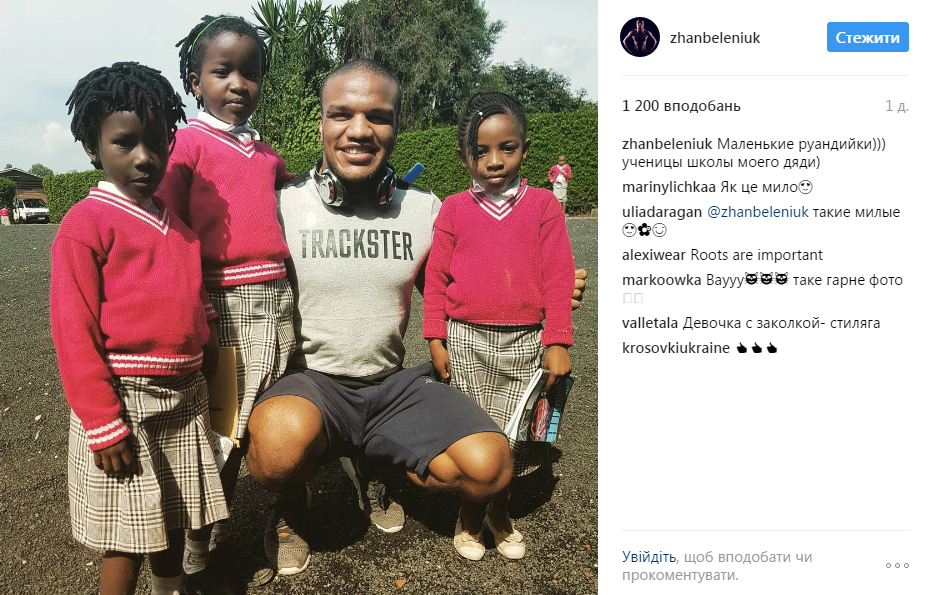Screen dimensions: 931x595
Task: View marinylichkaa commenter profile
Action: (669, 188)
